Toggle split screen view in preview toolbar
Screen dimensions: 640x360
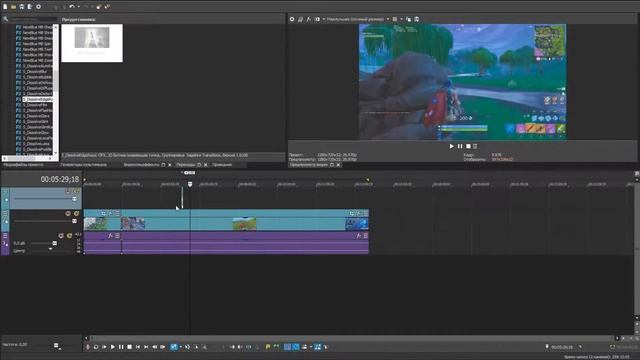pos(317,19)
